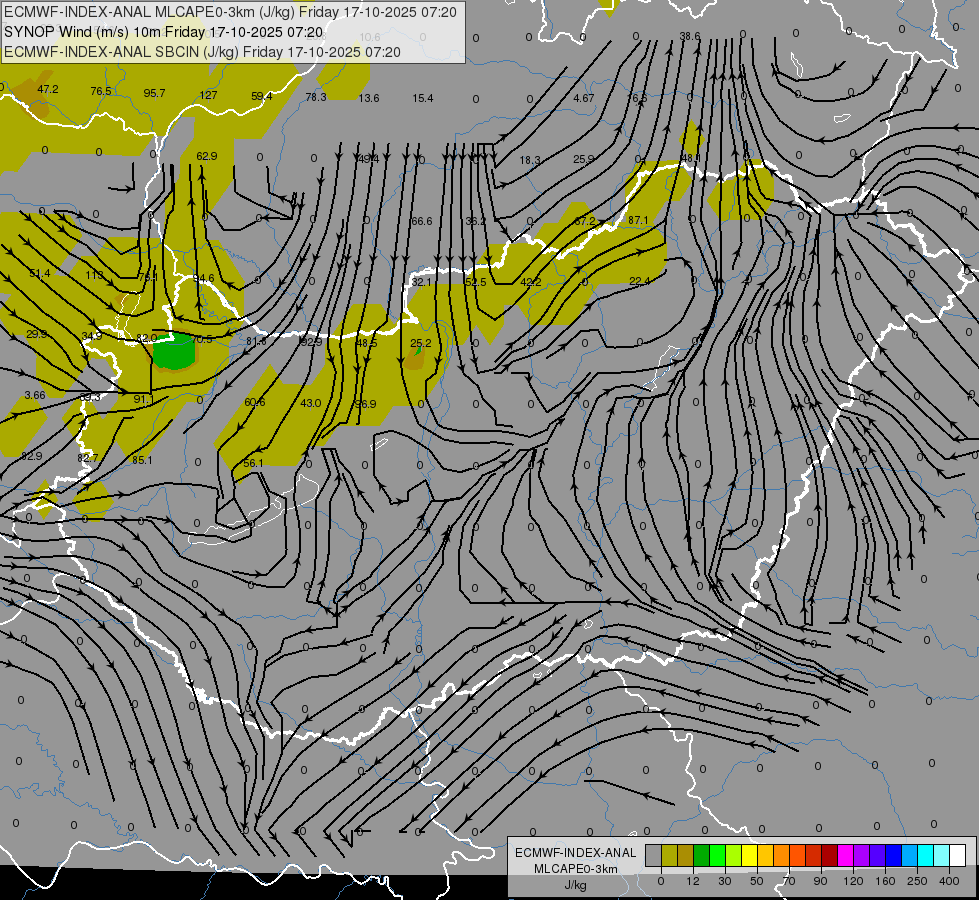Click legend tick value 160
The height and width of the screenshot is (900, 979).
click(885, 881)
